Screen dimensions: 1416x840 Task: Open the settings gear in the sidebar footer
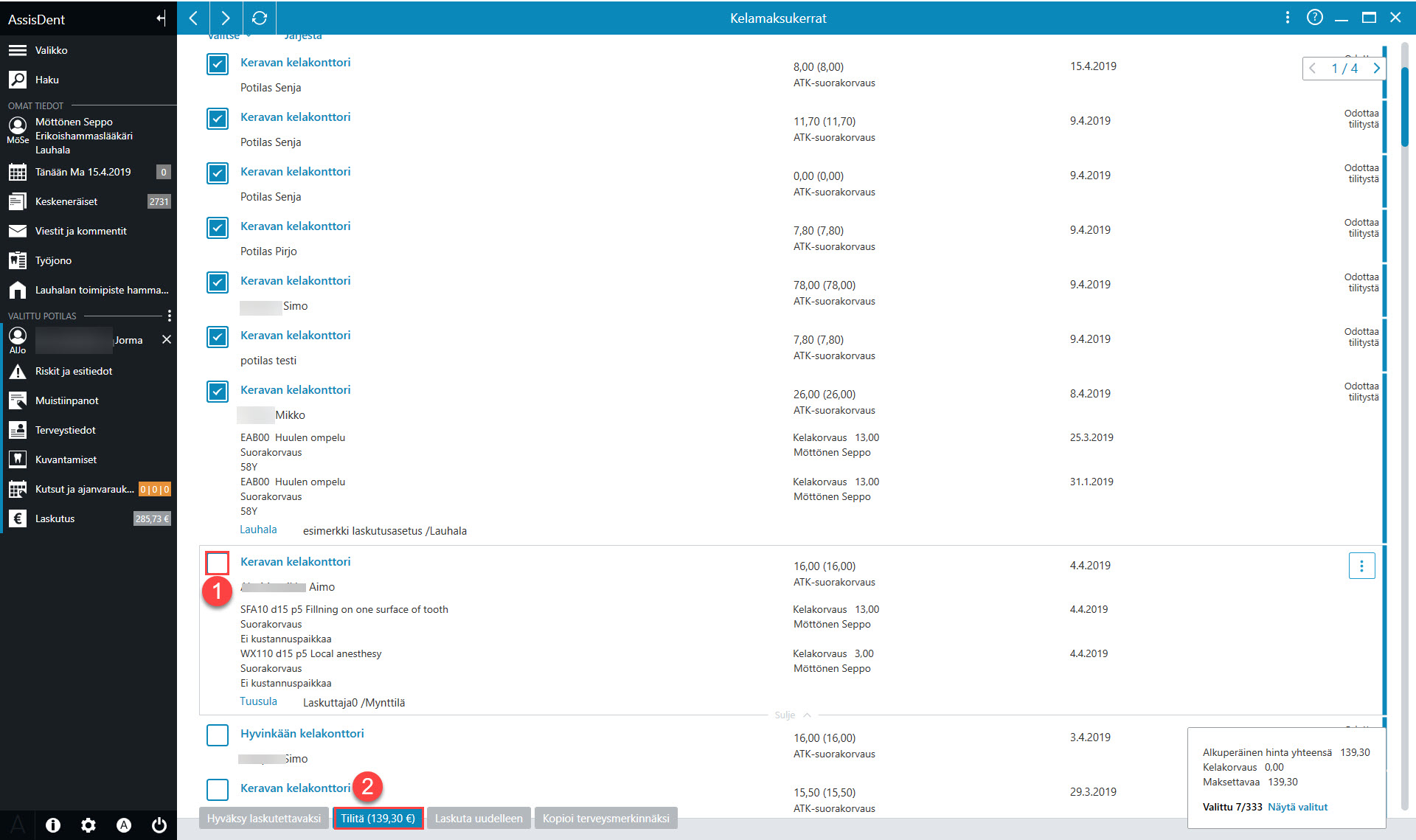[88, 825]
